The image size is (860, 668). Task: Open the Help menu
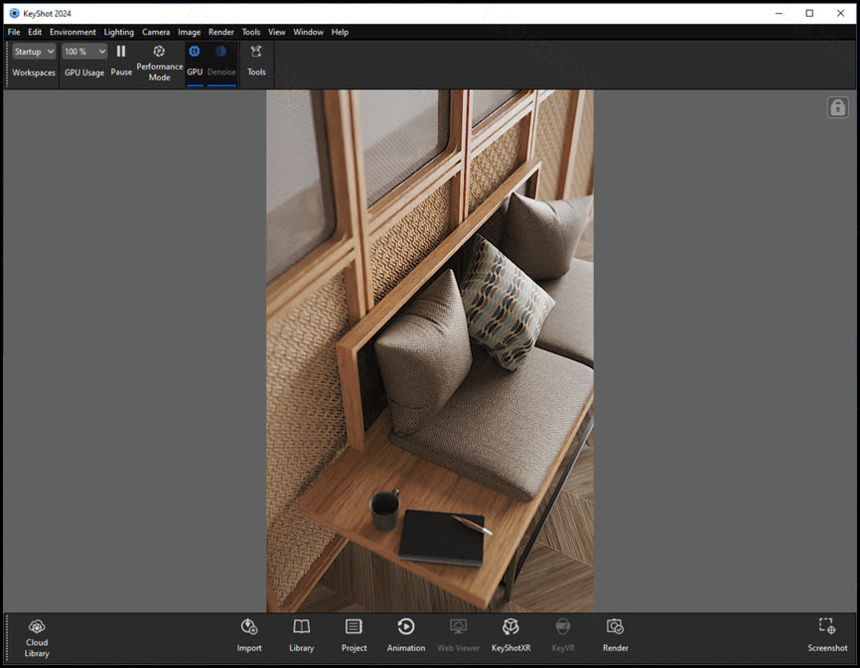(x=340, y=32)
